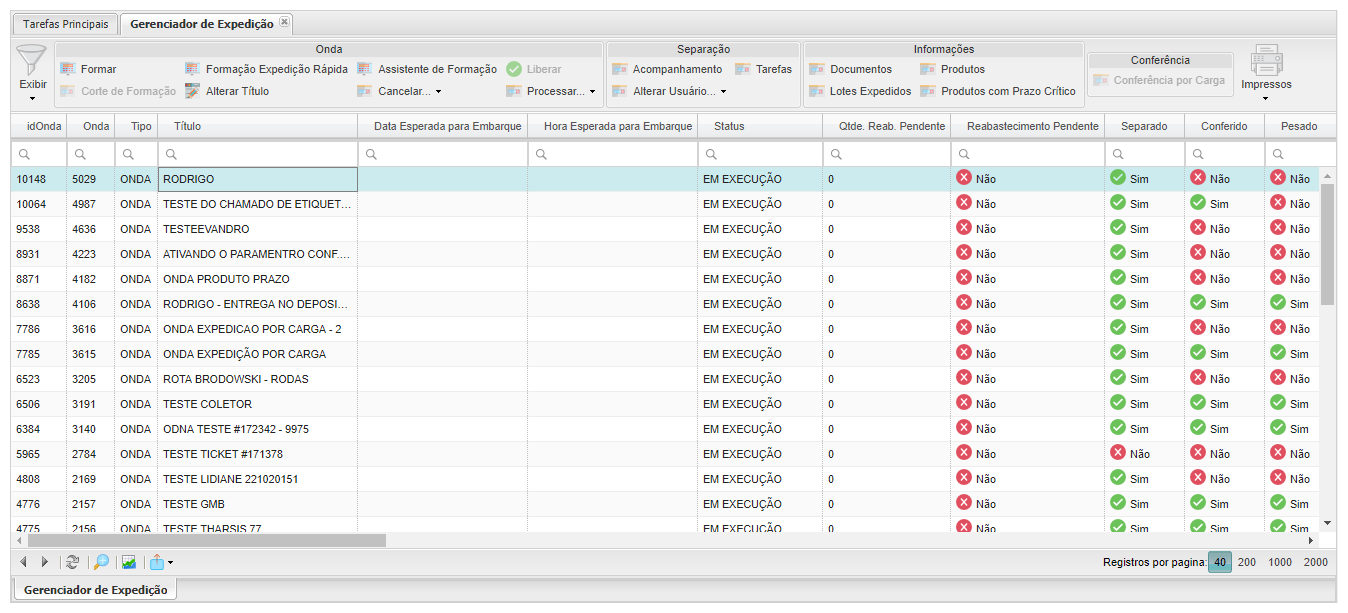Click Alterar Título with pencil icon
Screen dimensions: 1348x613
tap(227, 91)
